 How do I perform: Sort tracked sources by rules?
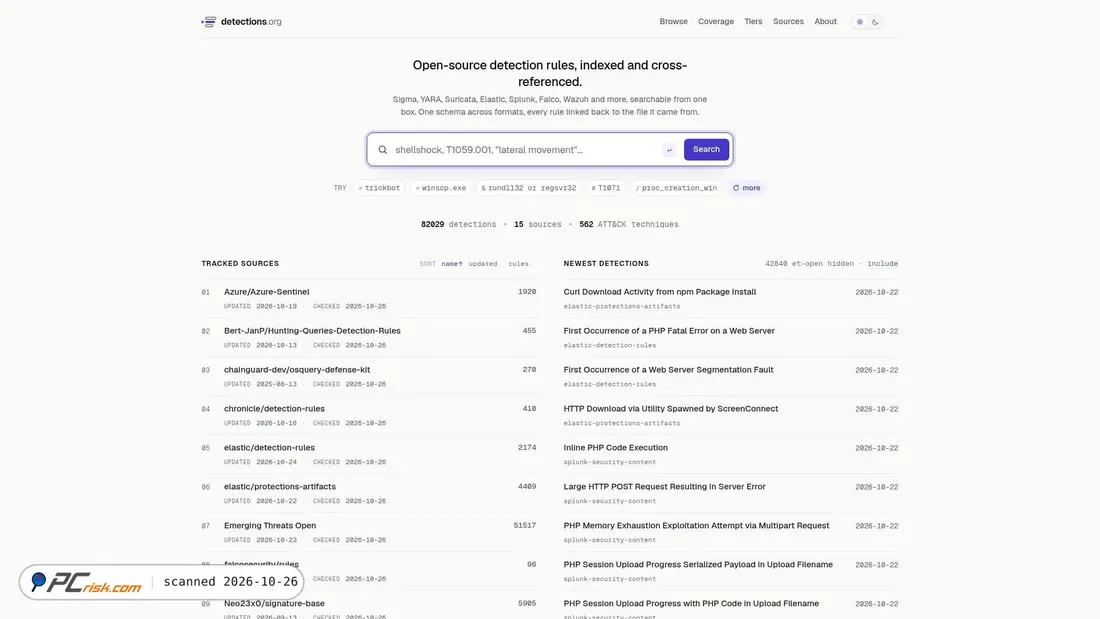tap(518, 264)
